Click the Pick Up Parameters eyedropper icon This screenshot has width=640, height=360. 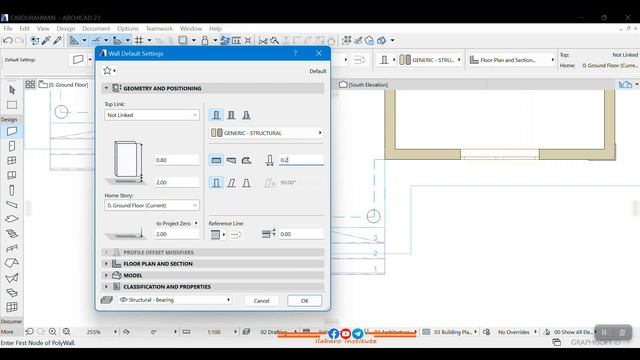[46, 40]
